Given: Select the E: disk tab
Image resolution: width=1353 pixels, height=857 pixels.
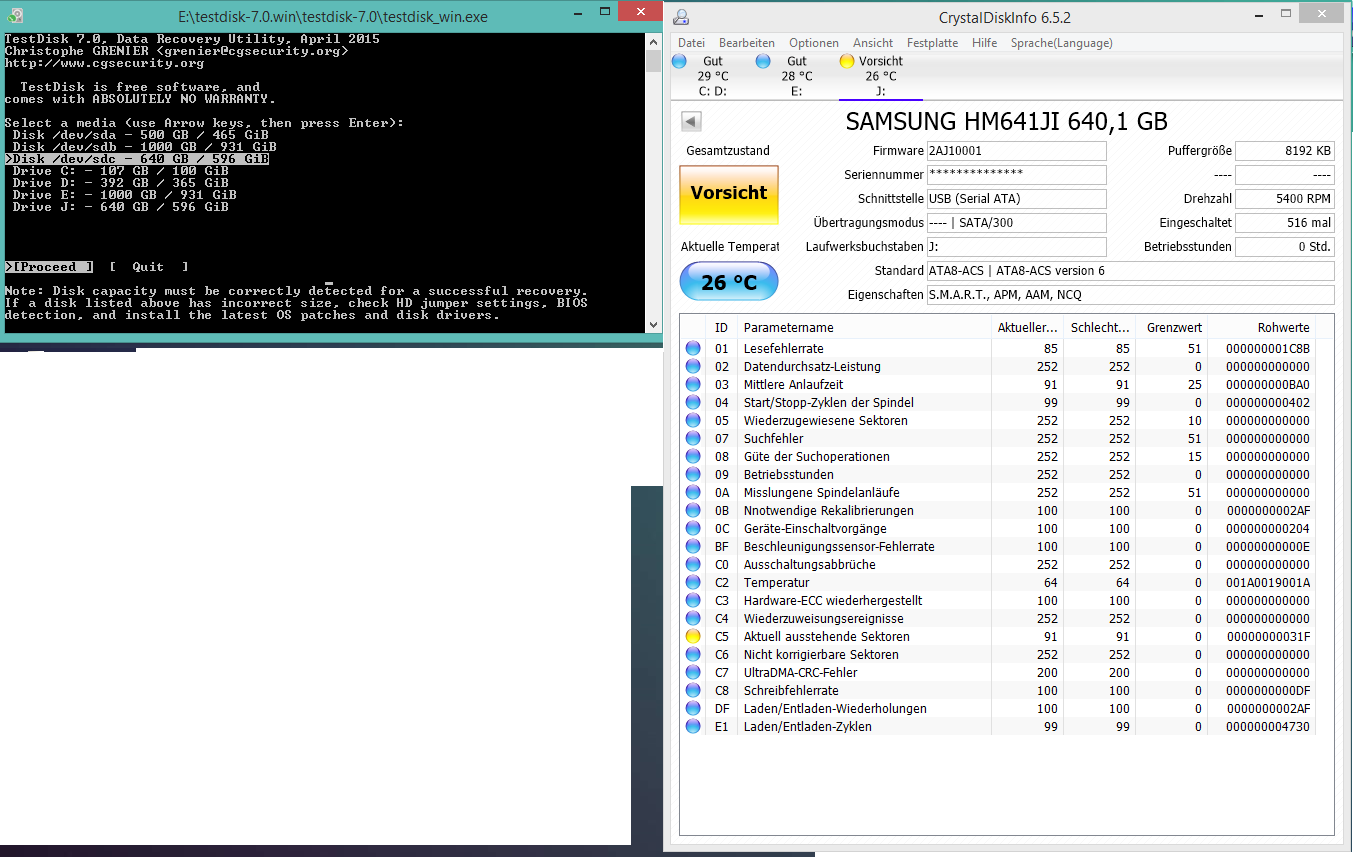Looking at the screenshot, I should pyautogui.click(x=796, y=76).
